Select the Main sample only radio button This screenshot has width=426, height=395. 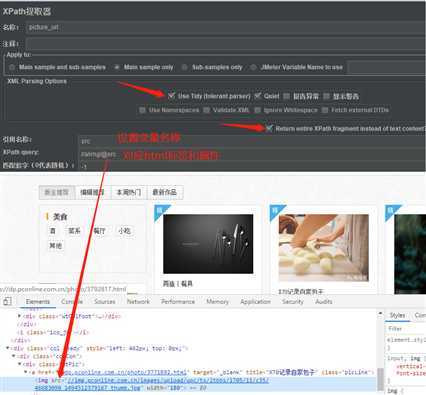(117, 67)
